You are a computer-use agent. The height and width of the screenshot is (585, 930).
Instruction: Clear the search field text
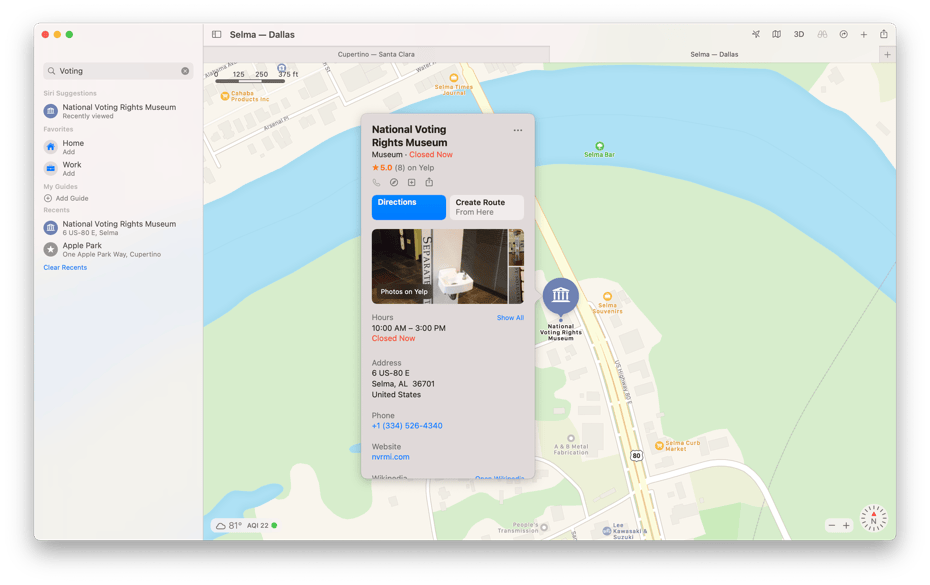click(x=185, y=71)
